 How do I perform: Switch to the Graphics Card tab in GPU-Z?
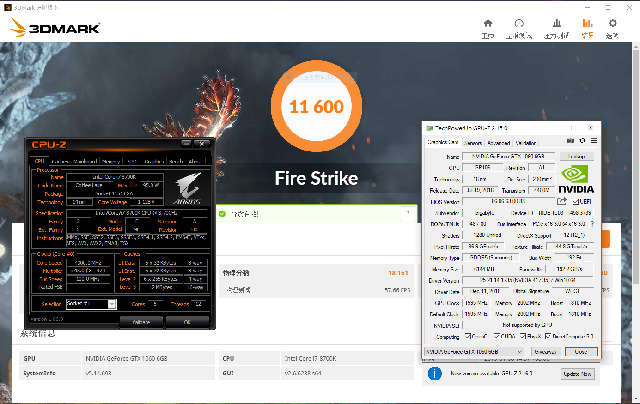[x=443, y=142]
